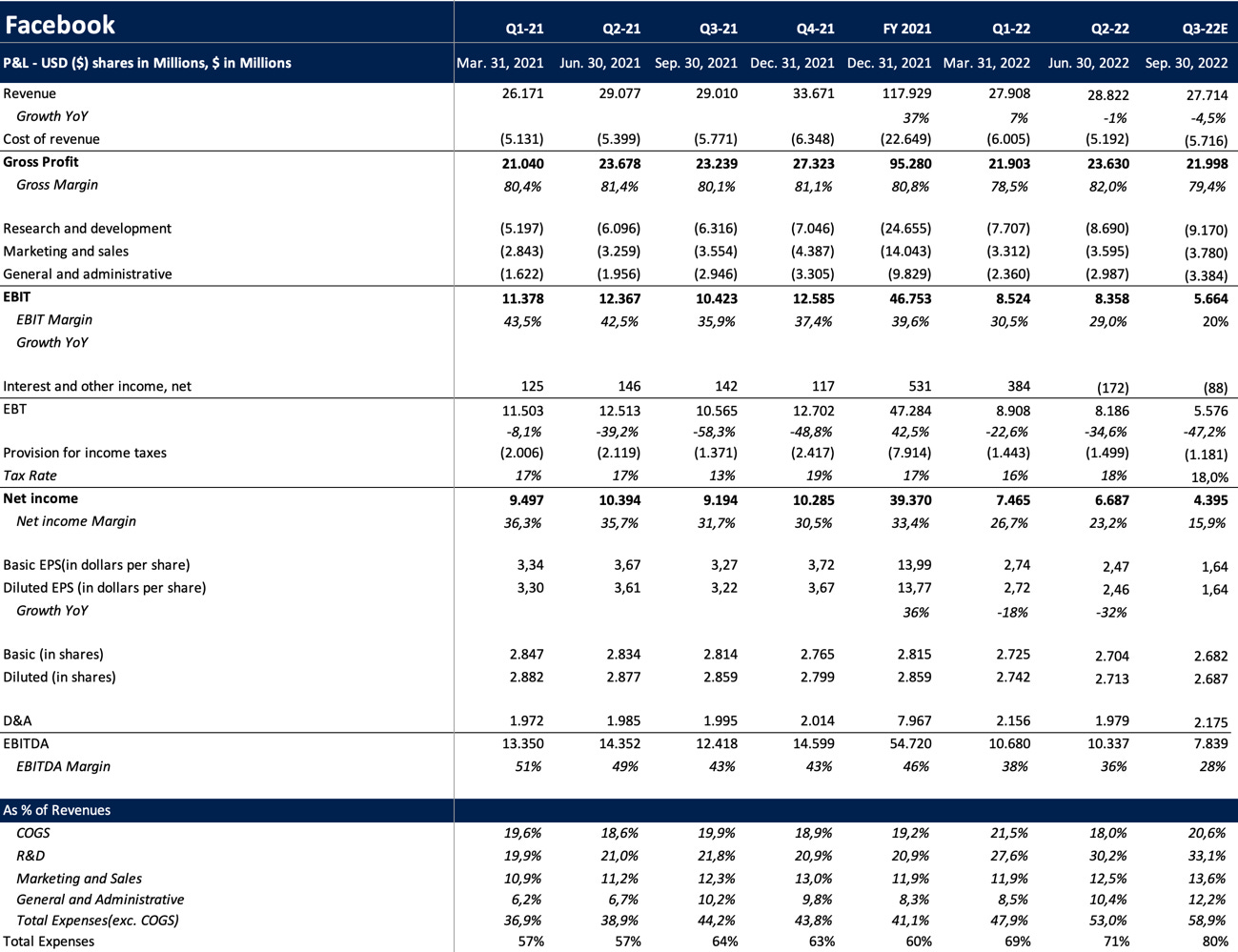Click the Research and development label
The height and width of the screenshot is (952, 1238).
88,229
